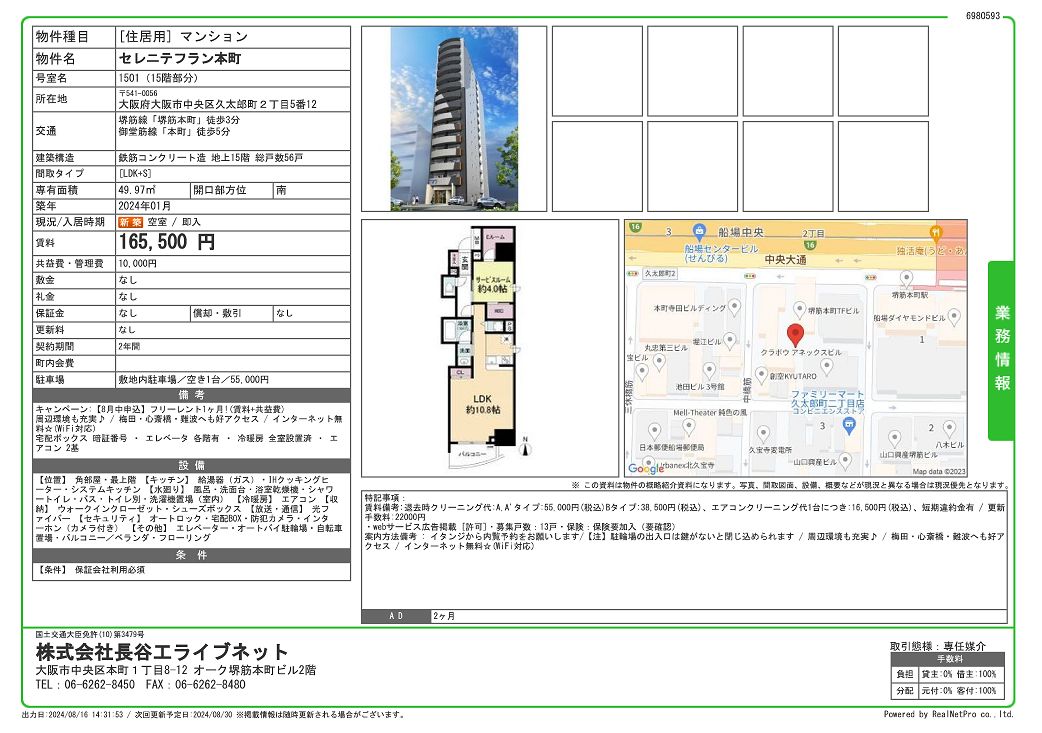Click the 設備 section header
1042x733 pixels.
(191, 466)
